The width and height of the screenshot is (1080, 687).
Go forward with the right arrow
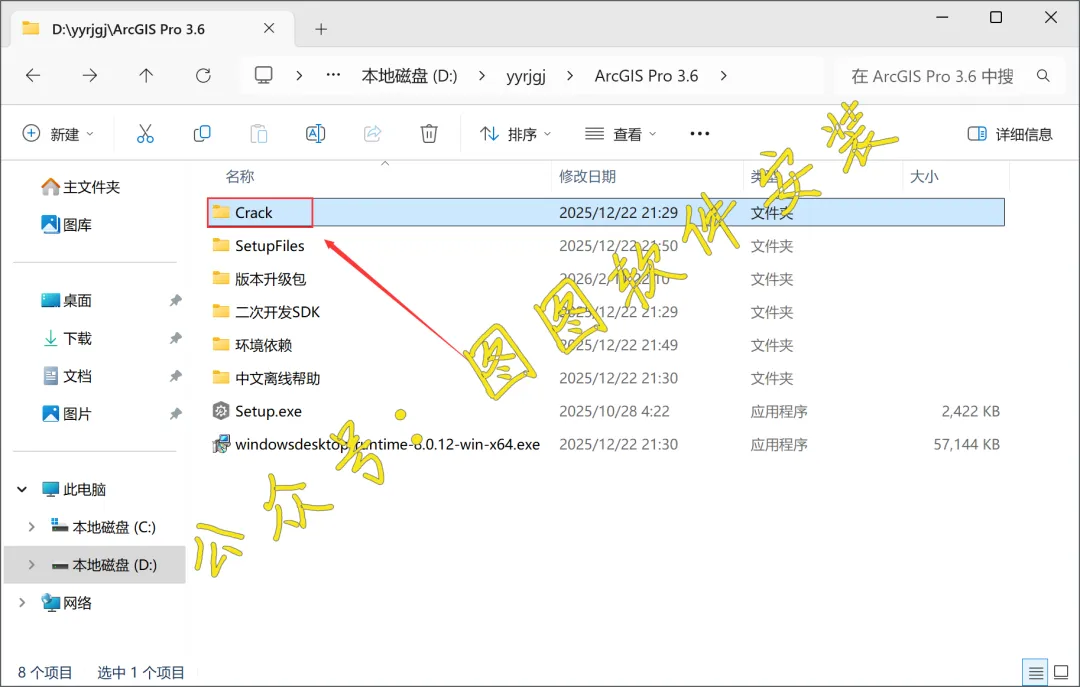tap(90, 76)
